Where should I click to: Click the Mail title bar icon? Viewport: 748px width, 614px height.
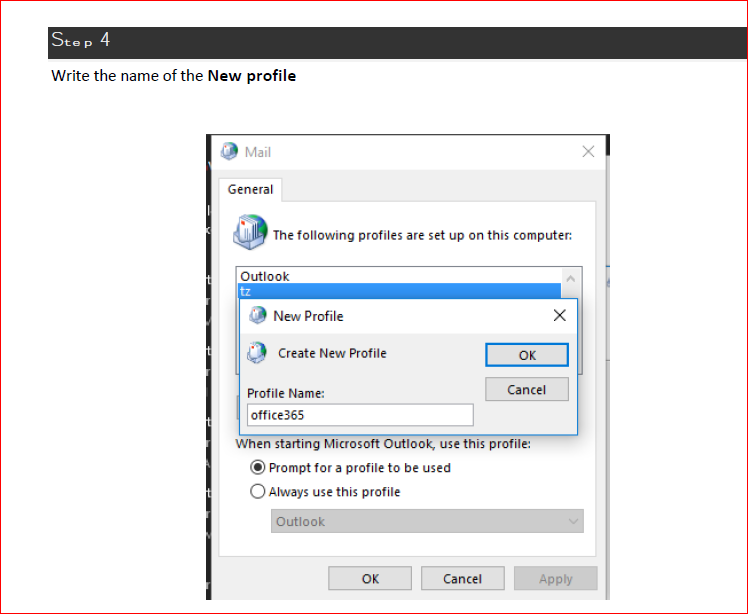tap(229, 151)
